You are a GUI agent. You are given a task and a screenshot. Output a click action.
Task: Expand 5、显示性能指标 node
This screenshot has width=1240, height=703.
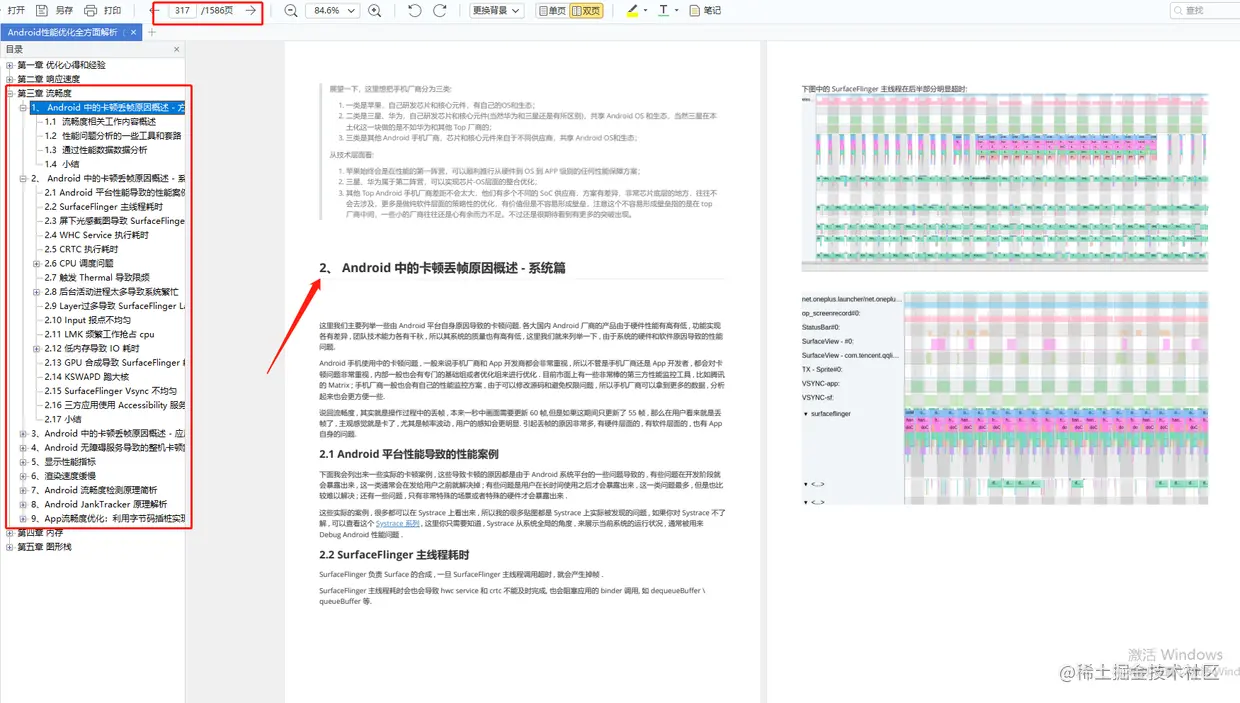point(23,462)
